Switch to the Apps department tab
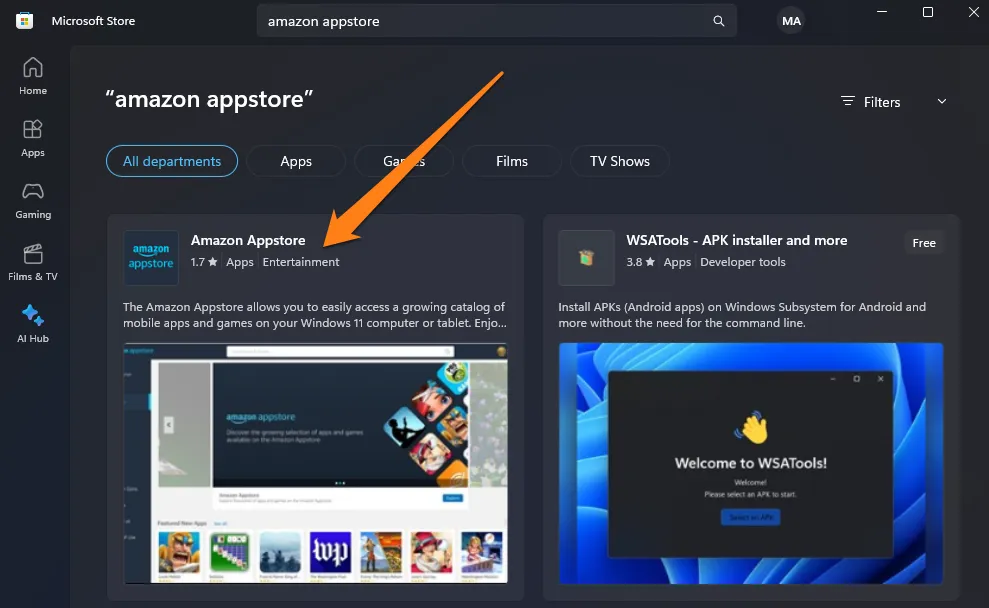Image resolution: width=989 pixels, height=608 pixels. [x=296, y=161]
